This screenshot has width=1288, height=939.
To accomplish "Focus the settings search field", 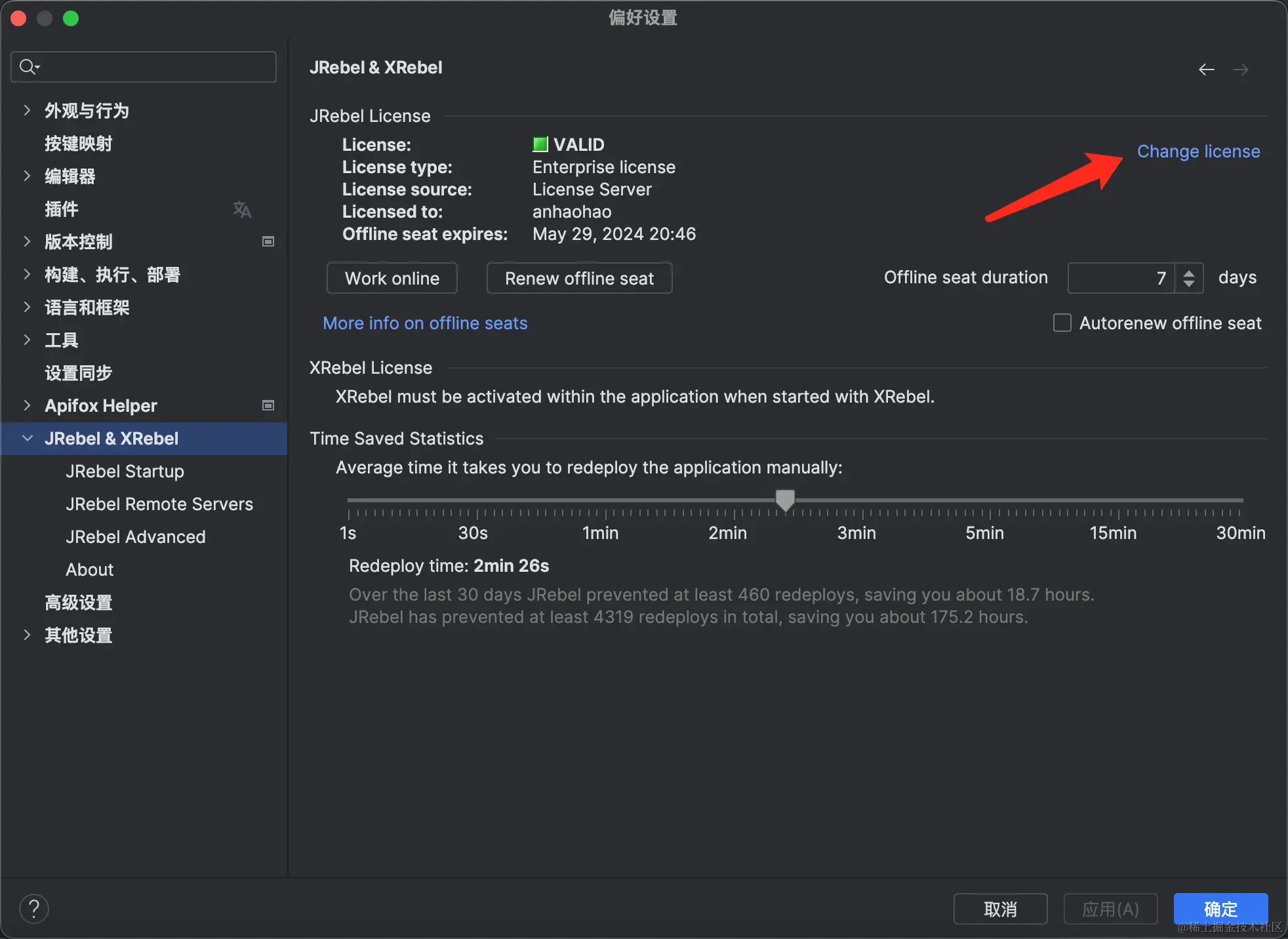I will pos(144,67).
